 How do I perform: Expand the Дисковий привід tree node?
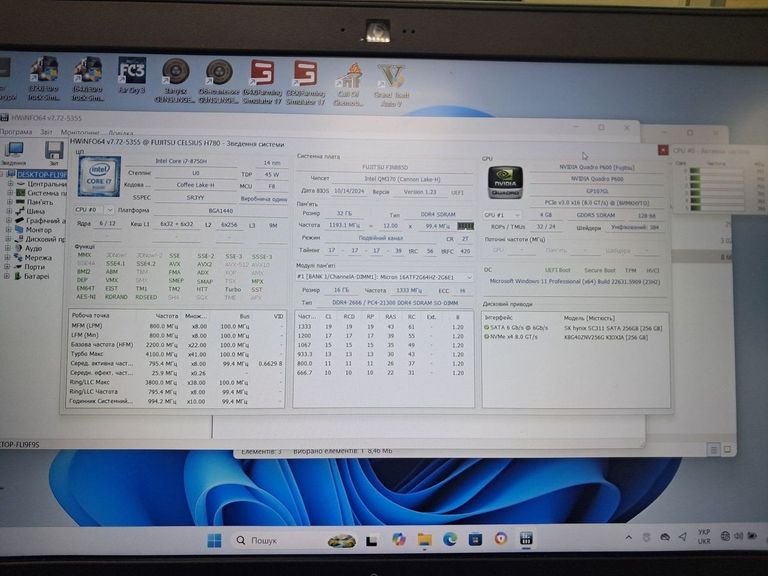tap(8, 239)
